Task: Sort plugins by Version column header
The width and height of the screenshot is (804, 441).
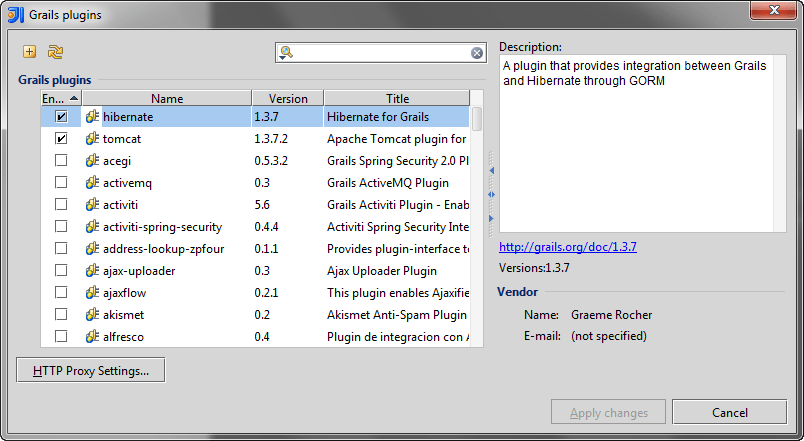Action: pyautogui.click(x=287, y=98)
